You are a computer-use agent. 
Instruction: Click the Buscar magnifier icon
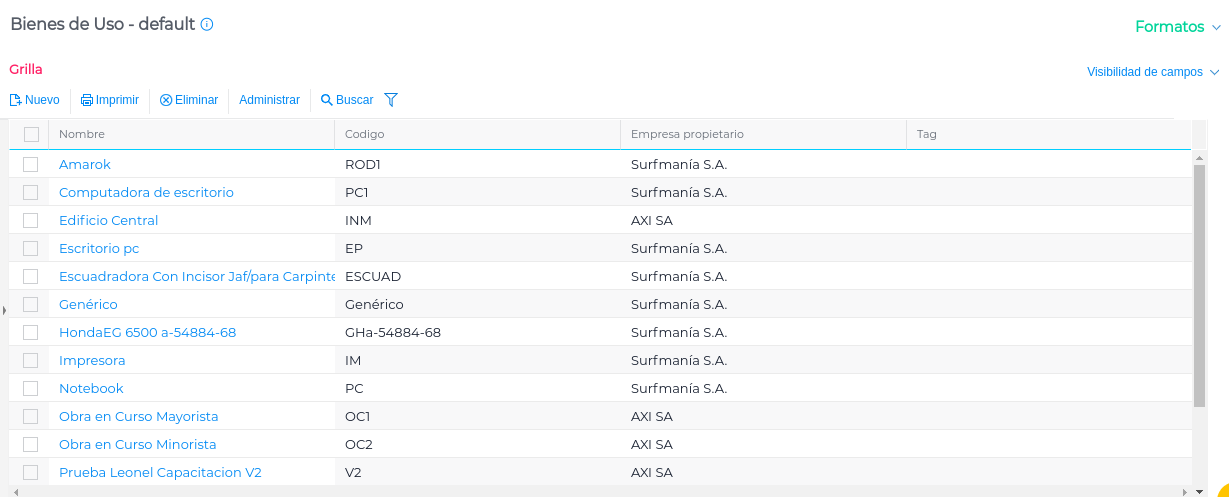tap(326, 100)
